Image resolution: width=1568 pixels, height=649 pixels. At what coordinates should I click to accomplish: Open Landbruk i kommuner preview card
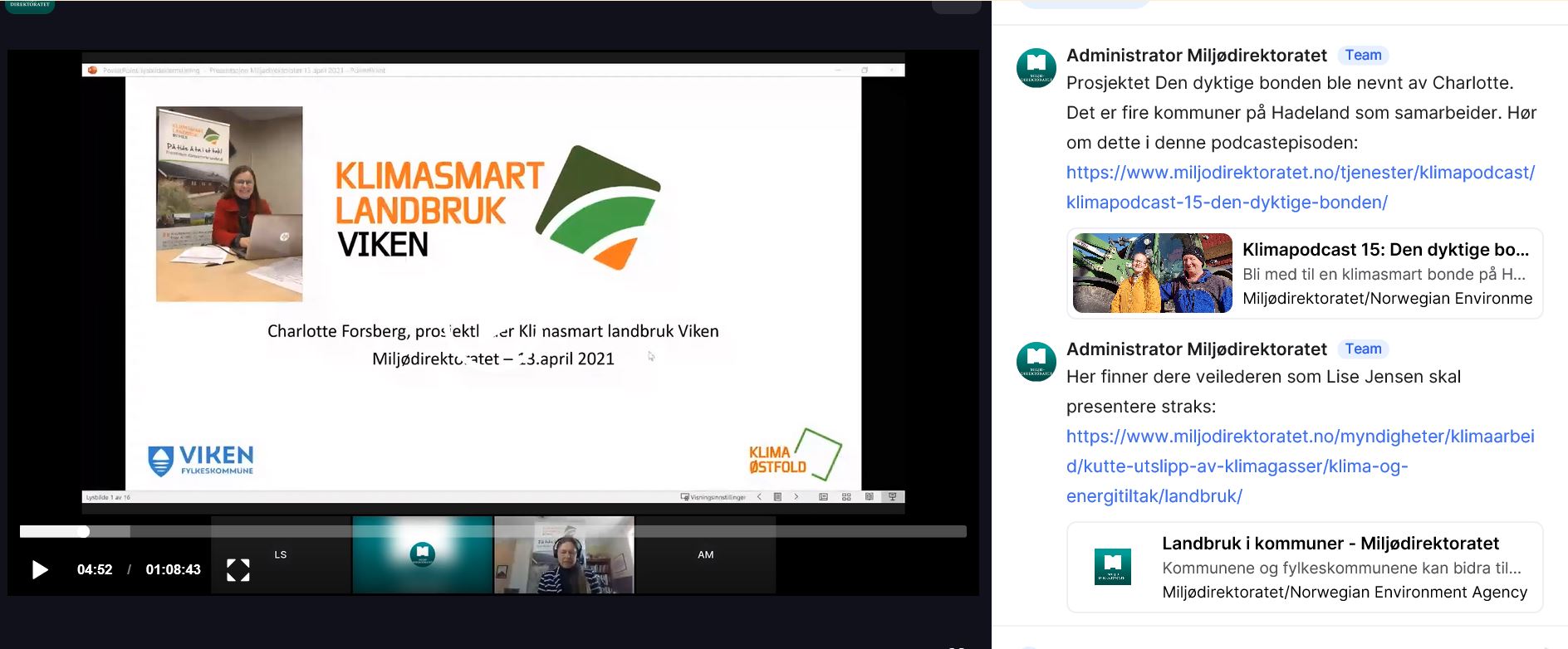(x=1343, y=568)
